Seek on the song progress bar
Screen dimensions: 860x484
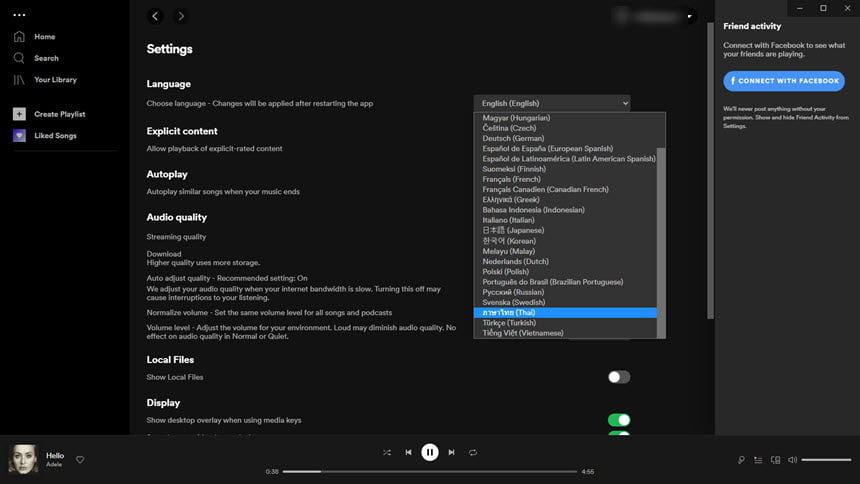point(430,471)
